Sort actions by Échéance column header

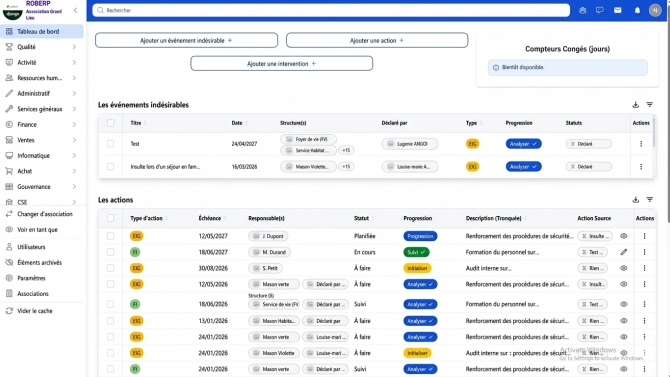210,218
